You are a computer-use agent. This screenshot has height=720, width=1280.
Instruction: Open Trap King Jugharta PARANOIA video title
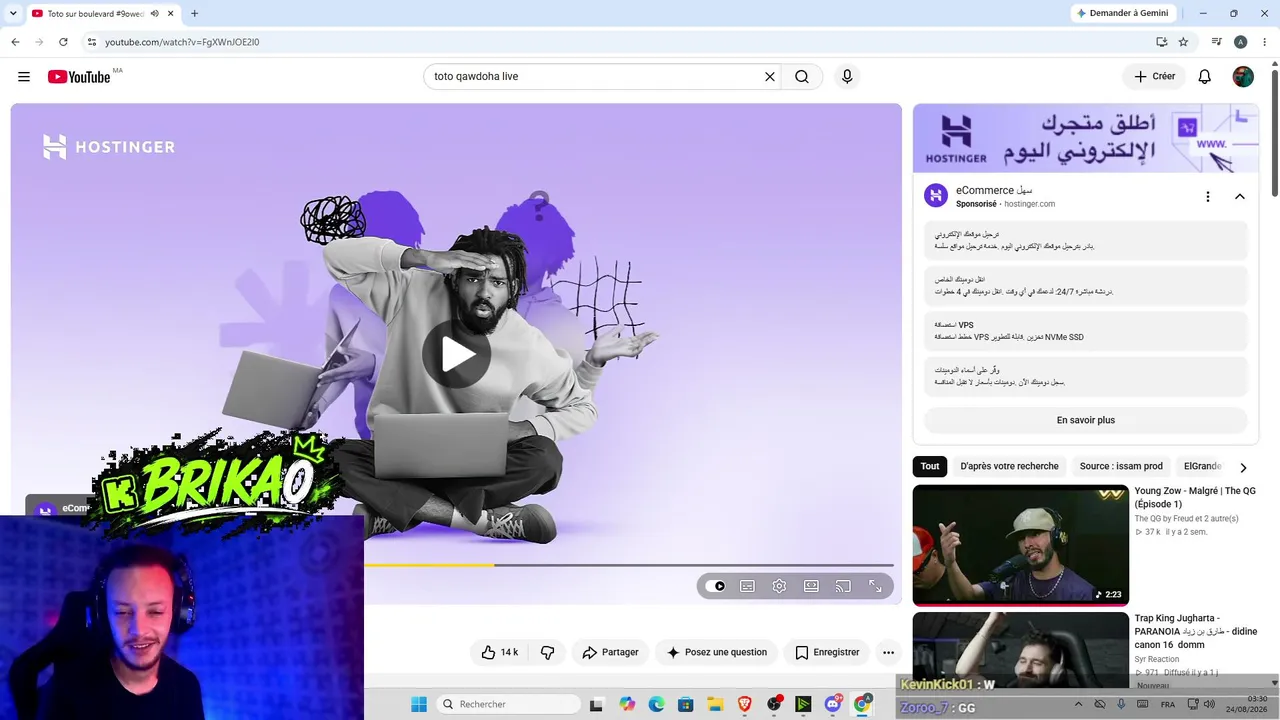pos(1196,631)
